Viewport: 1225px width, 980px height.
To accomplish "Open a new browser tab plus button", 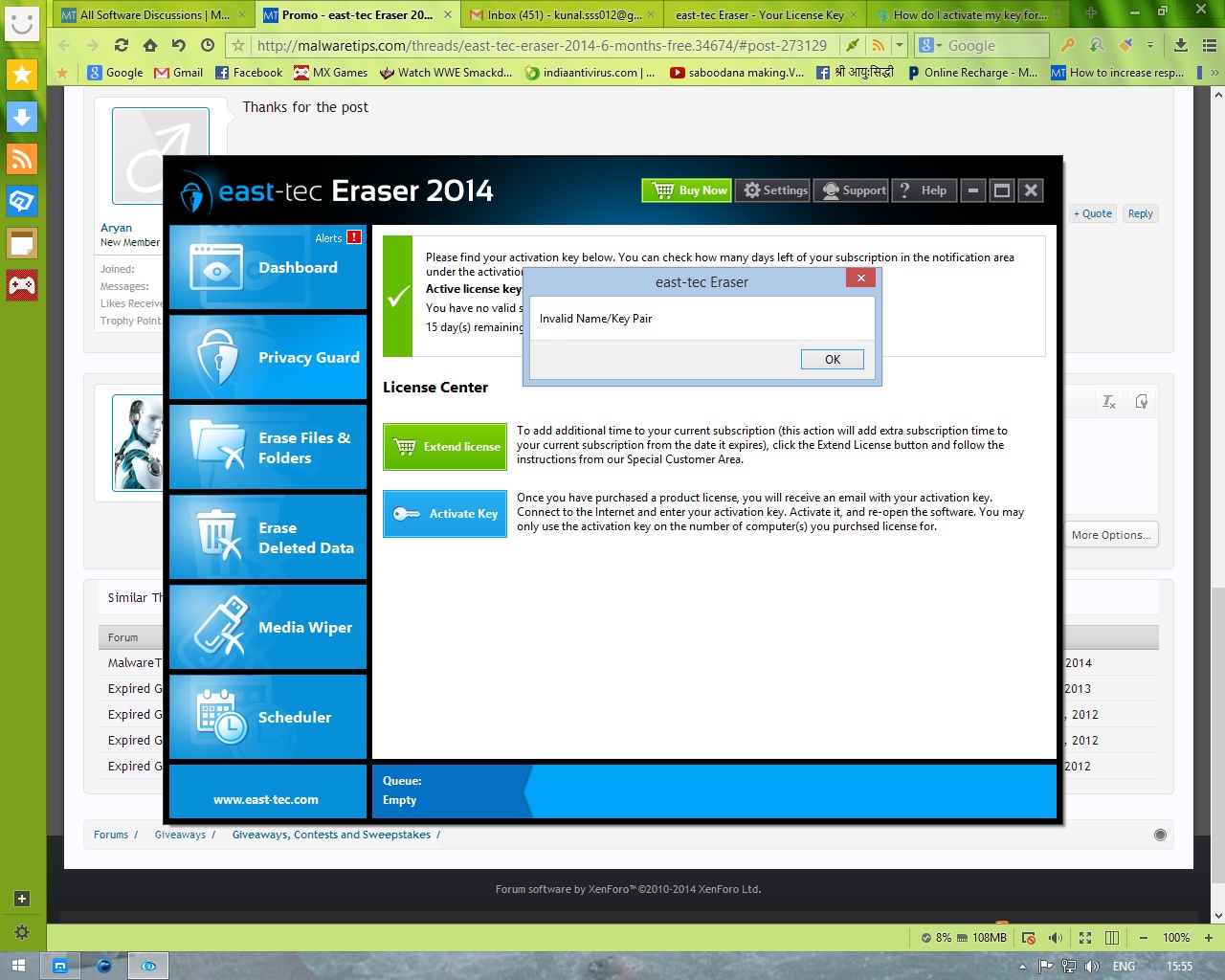I will [1090, 13].
